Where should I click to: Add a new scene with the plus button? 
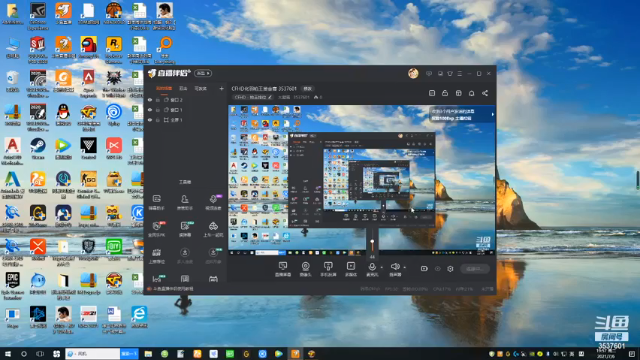[x=221, y=88]
